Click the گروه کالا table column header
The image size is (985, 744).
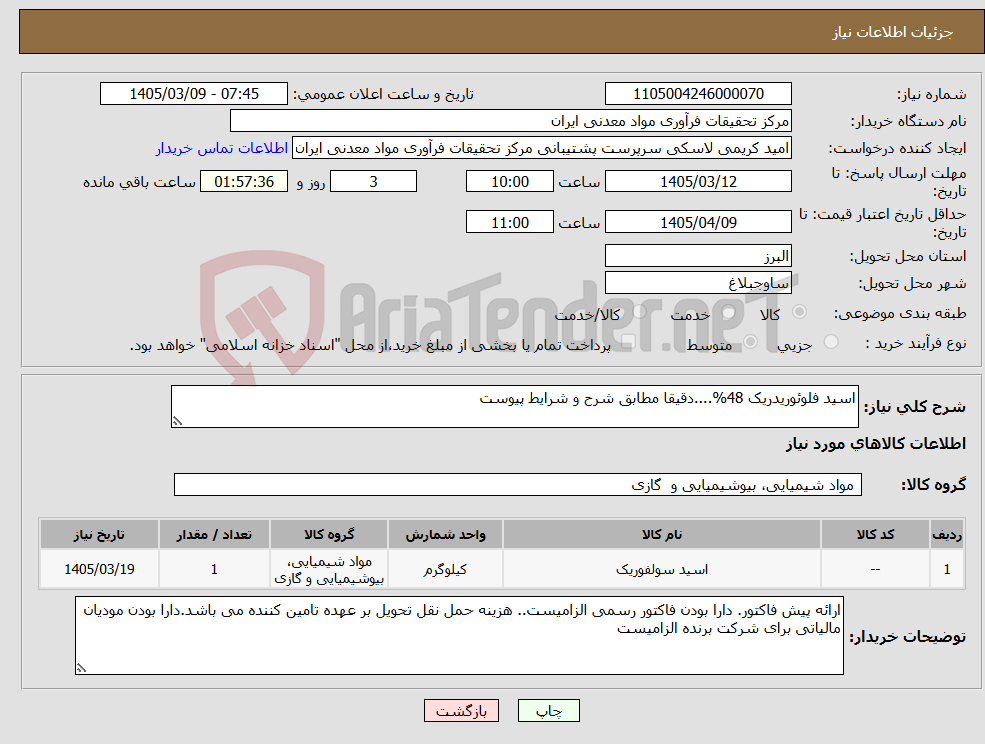coord(329,534)
